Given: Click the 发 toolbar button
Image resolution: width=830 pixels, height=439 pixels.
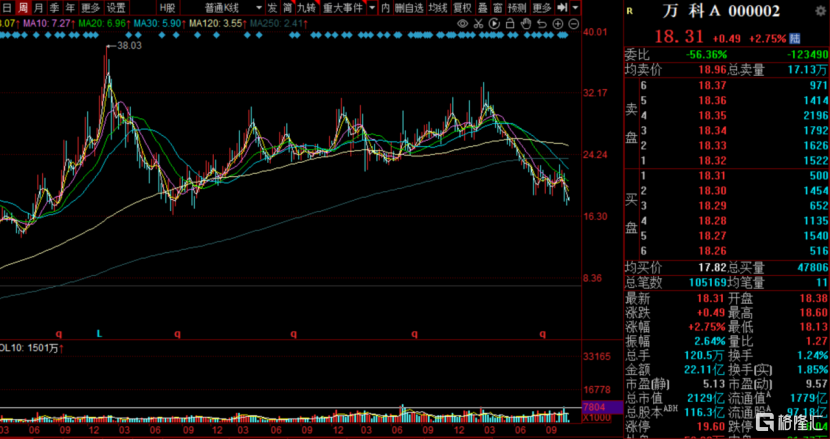Looking at the screenshot, I should [272, 7].
